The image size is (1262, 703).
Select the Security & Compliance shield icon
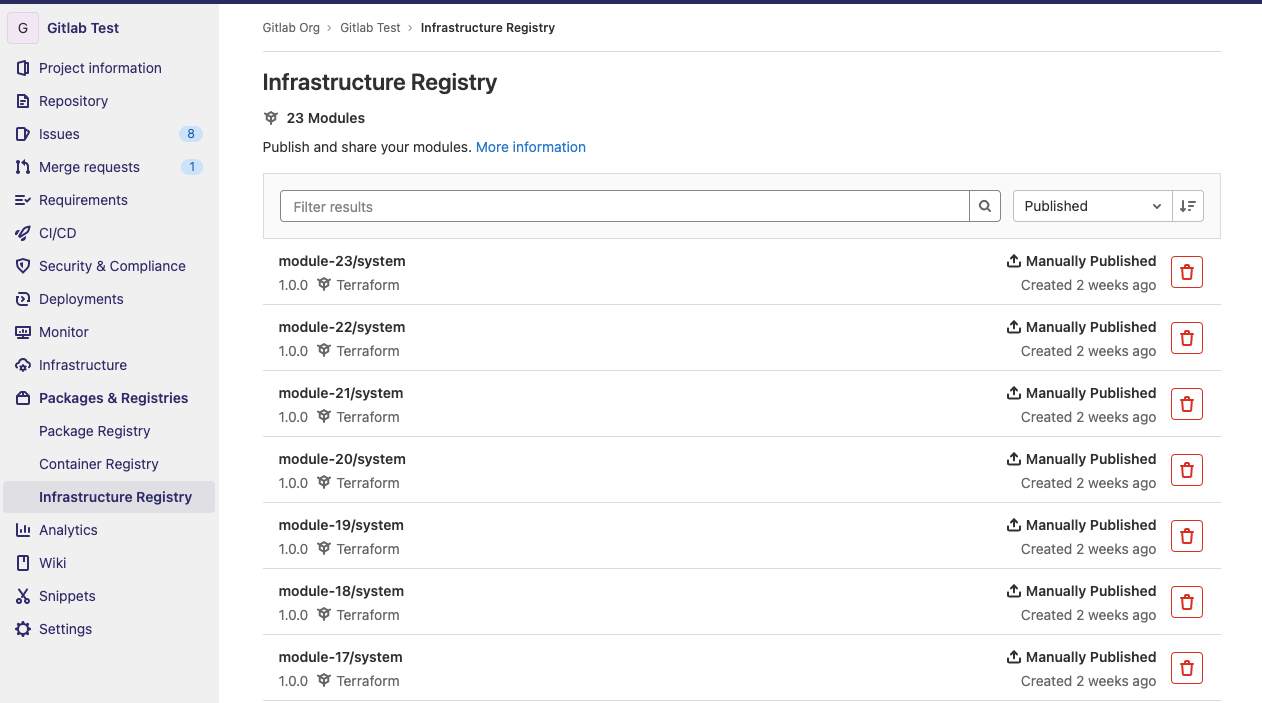pos(22,266)
